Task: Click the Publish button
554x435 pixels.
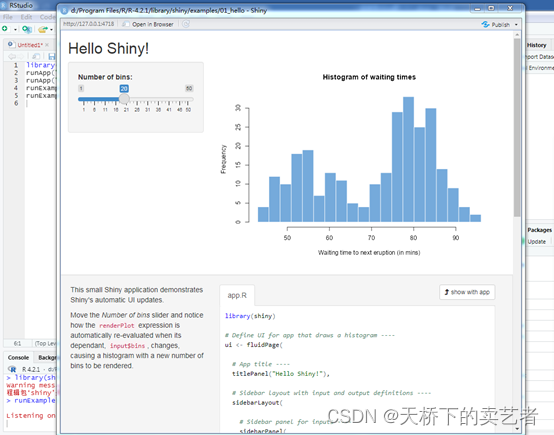Action: pos(496,24)
